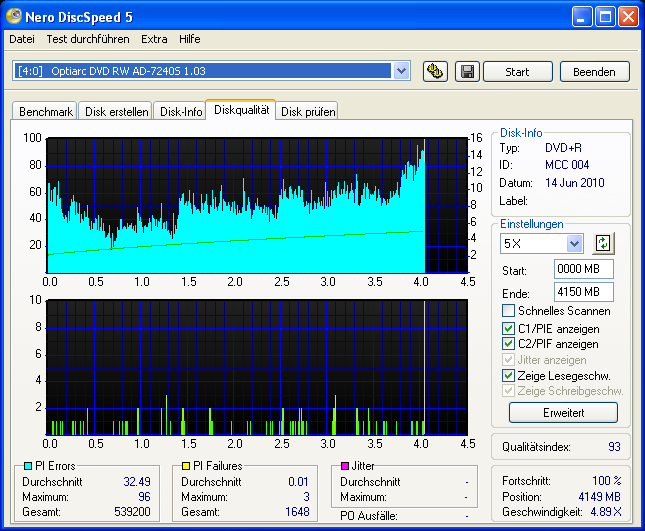Maximize the Nero DiscSpeed window
The height and width of the screenshot is (531, 645).
pos(605,17)
